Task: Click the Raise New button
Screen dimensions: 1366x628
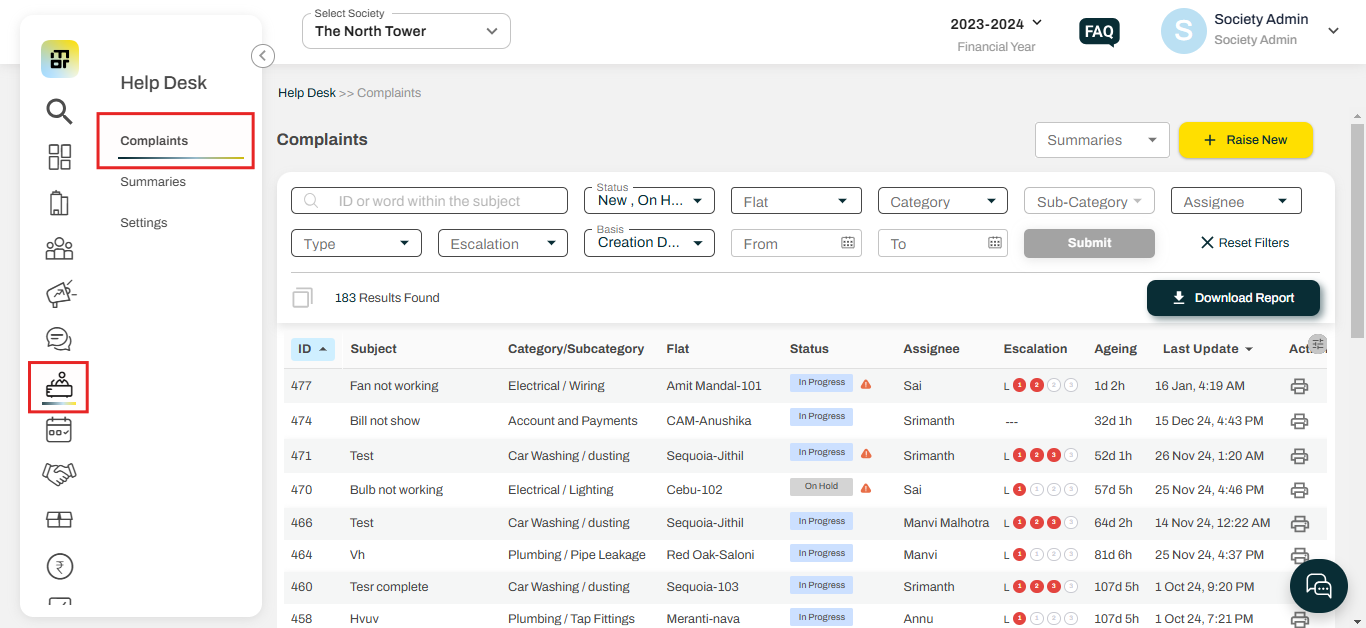Action: coord(1245,140)
